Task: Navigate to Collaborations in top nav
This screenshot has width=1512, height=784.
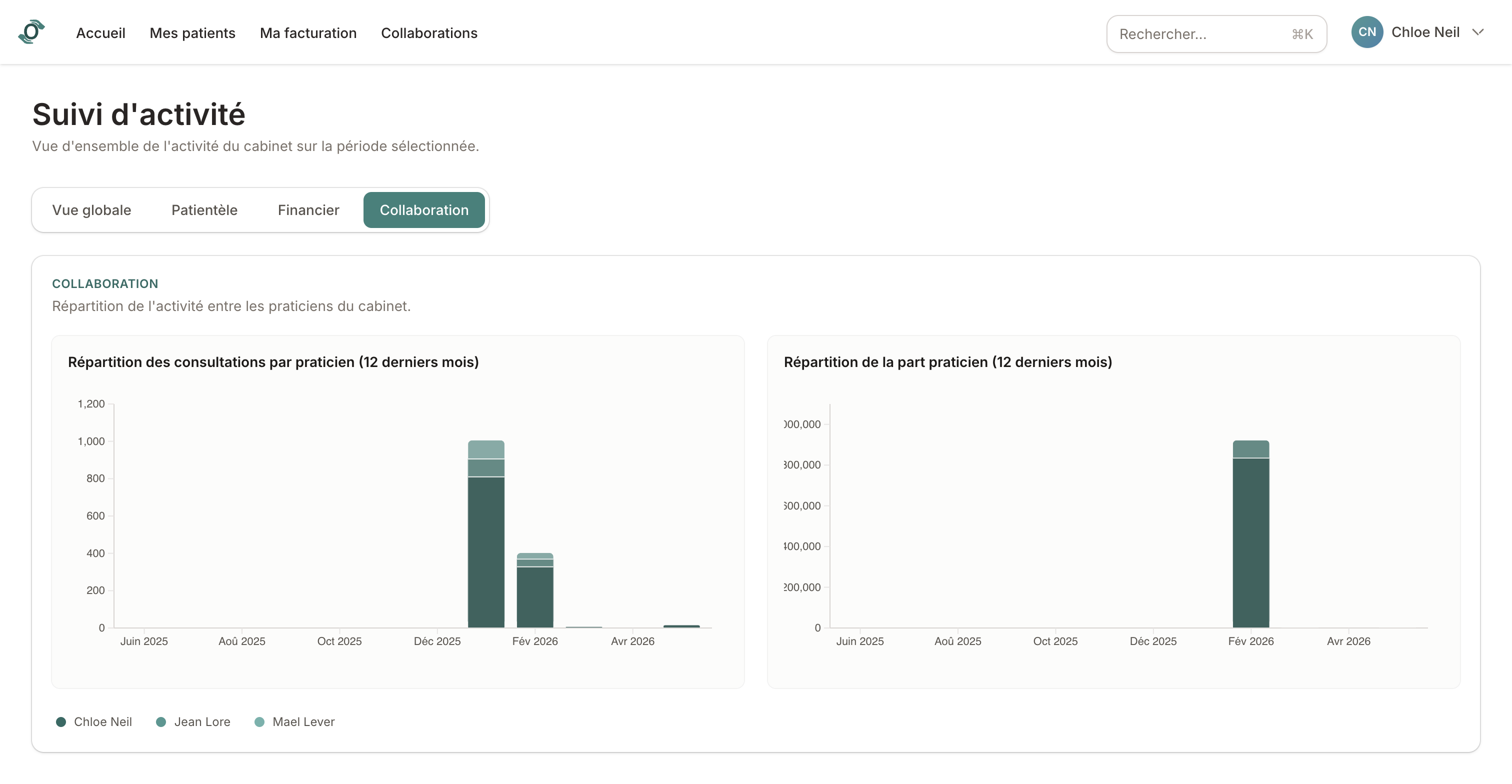Action: pyautogui.click(x=429, y=33)
